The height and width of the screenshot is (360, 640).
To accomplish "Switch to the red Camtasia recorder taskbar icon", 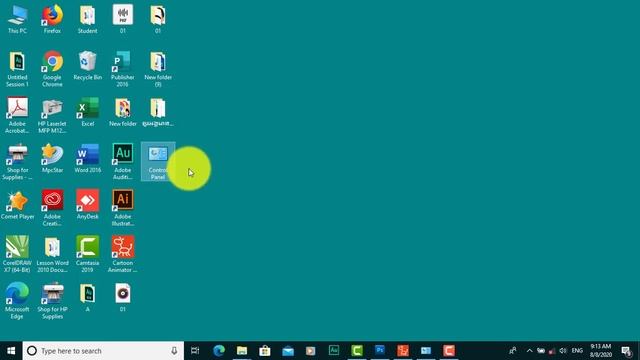I will [x=449, y=351].
